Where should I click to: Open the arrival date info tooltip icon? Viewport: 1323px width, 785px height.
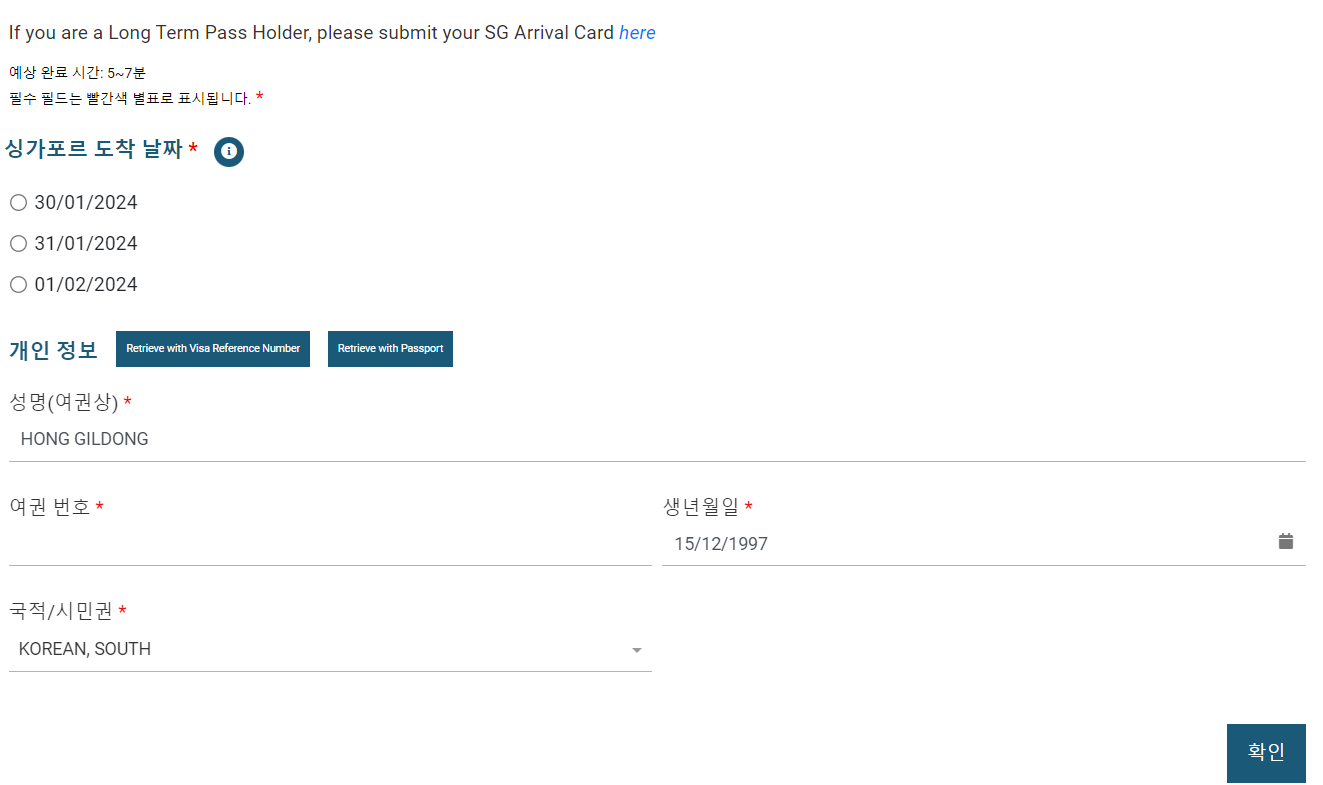tap(228, 152)
